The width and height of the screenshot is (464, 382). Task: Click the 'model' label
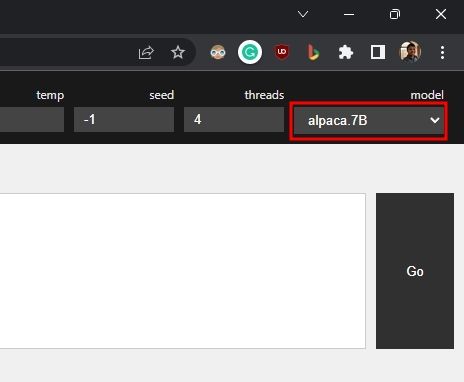coord(427,95)
